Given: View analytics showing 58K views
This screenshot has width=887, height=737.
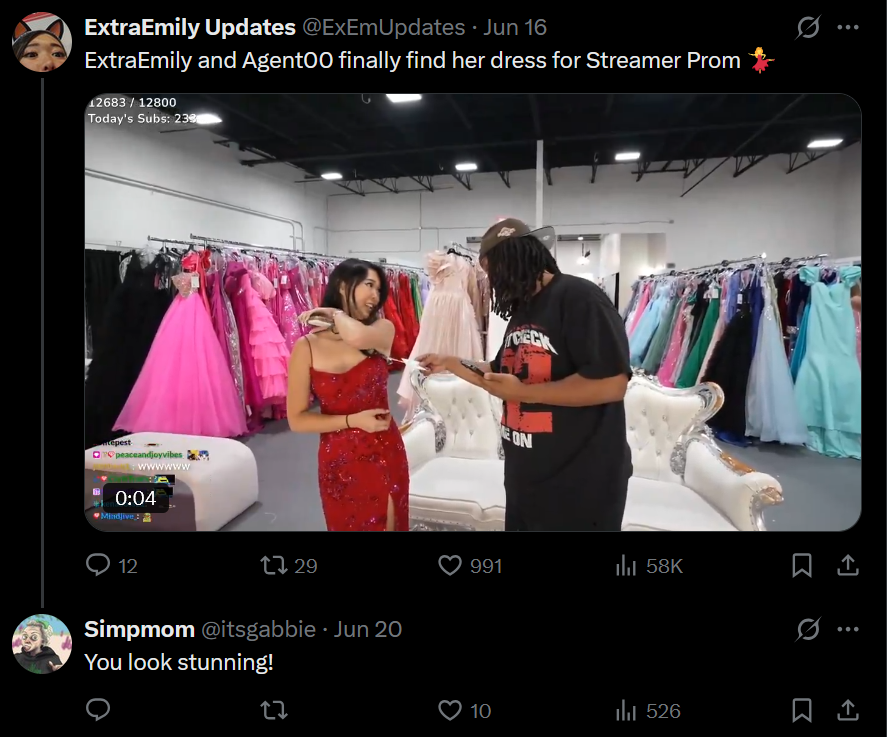Looking at the screenshot, I should [x=649, y=565].
